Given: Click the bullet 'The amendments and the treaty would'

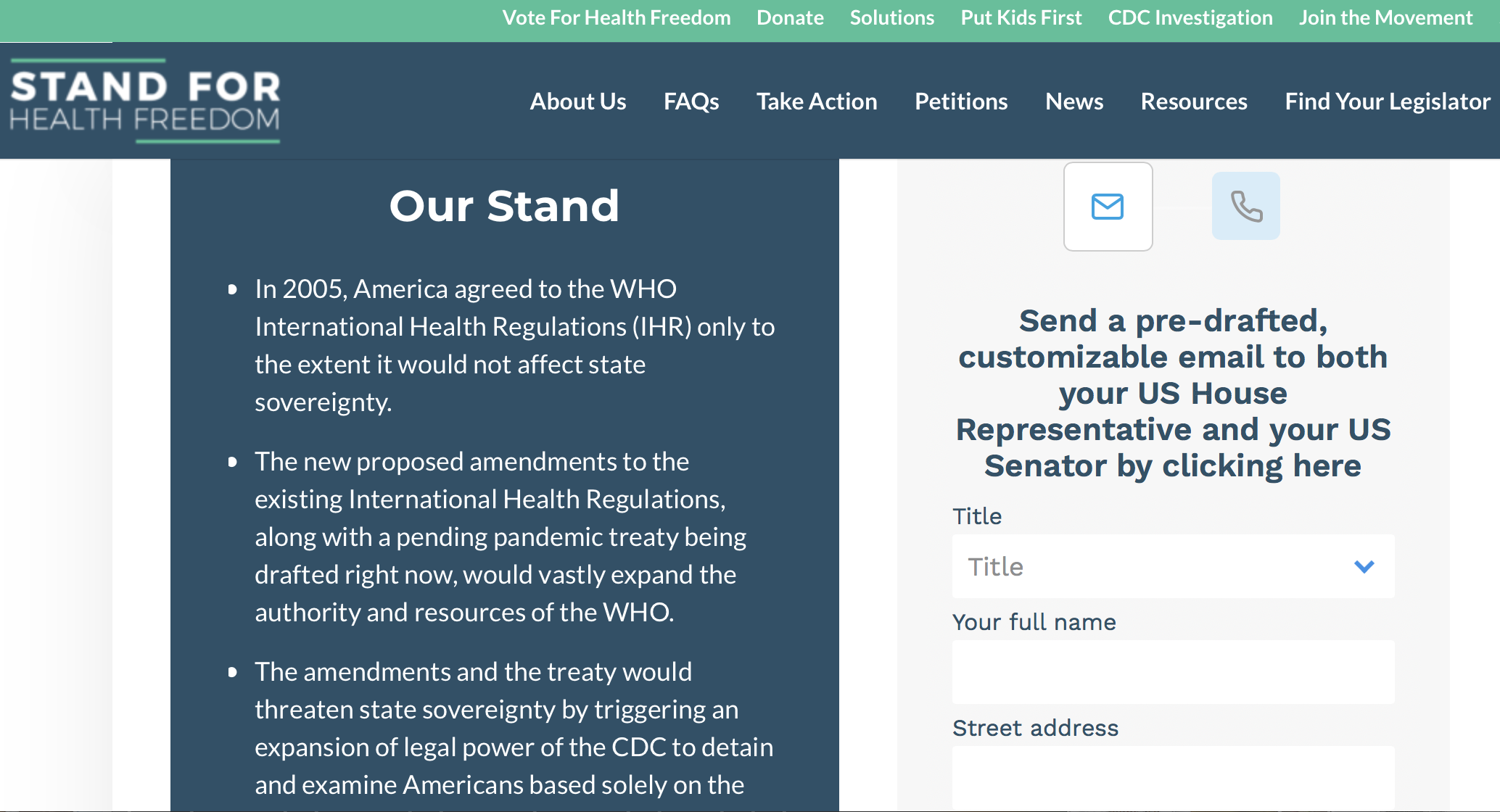Looking at the screenshot, I should 514,729.
